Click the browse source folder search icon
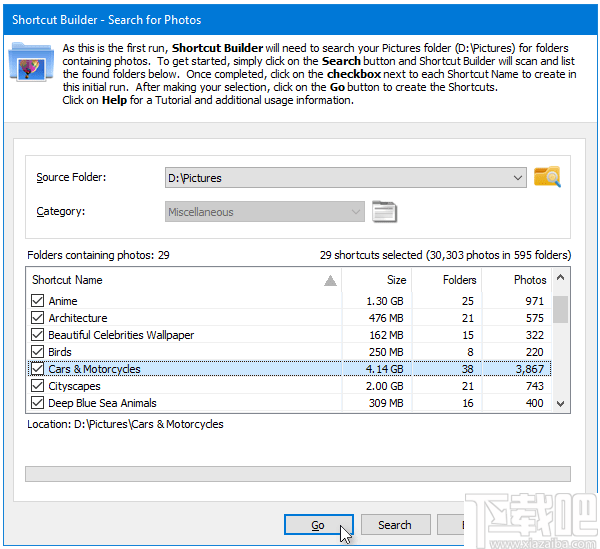The height and width of the screenshot is (549, 600). coord(547,177)
